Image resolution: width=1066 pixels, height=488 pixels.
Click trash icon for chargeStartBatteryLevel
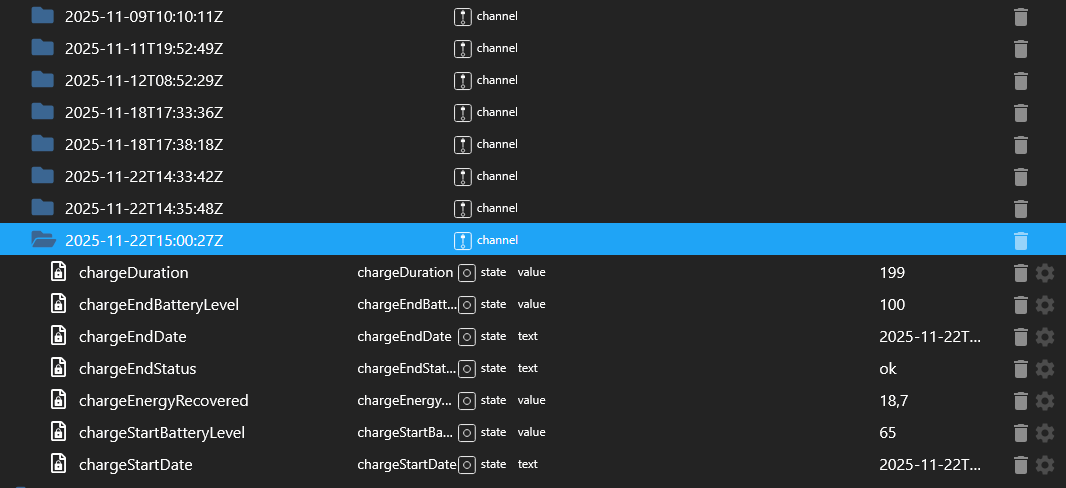coord(1020,433)
